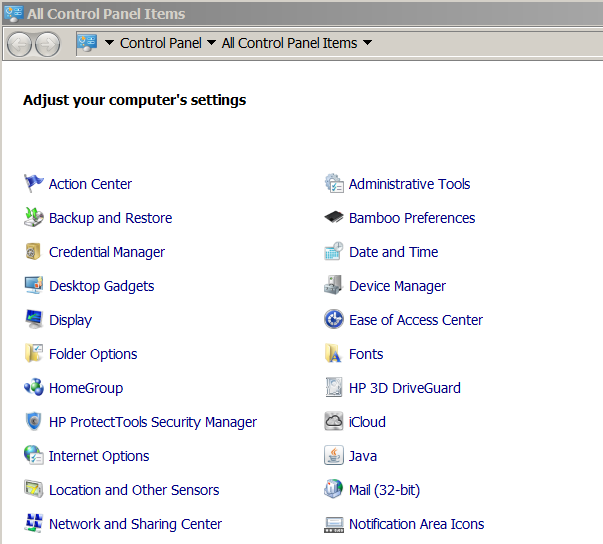The image size is (603, 544).
Task: Click the Mail (32-bit) icon
Action: [334, 489]
